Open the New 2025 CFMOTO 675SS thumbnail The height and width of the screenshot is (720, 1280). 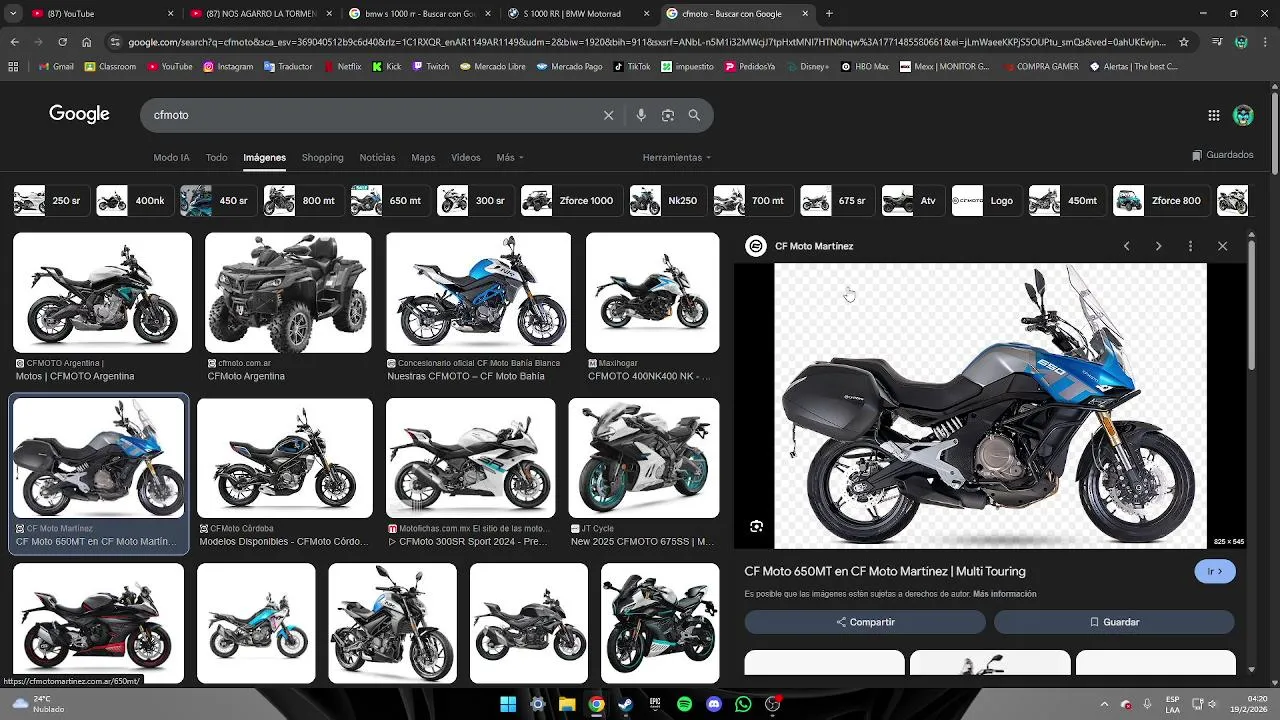pyautogui.click(x=644, y=458)
